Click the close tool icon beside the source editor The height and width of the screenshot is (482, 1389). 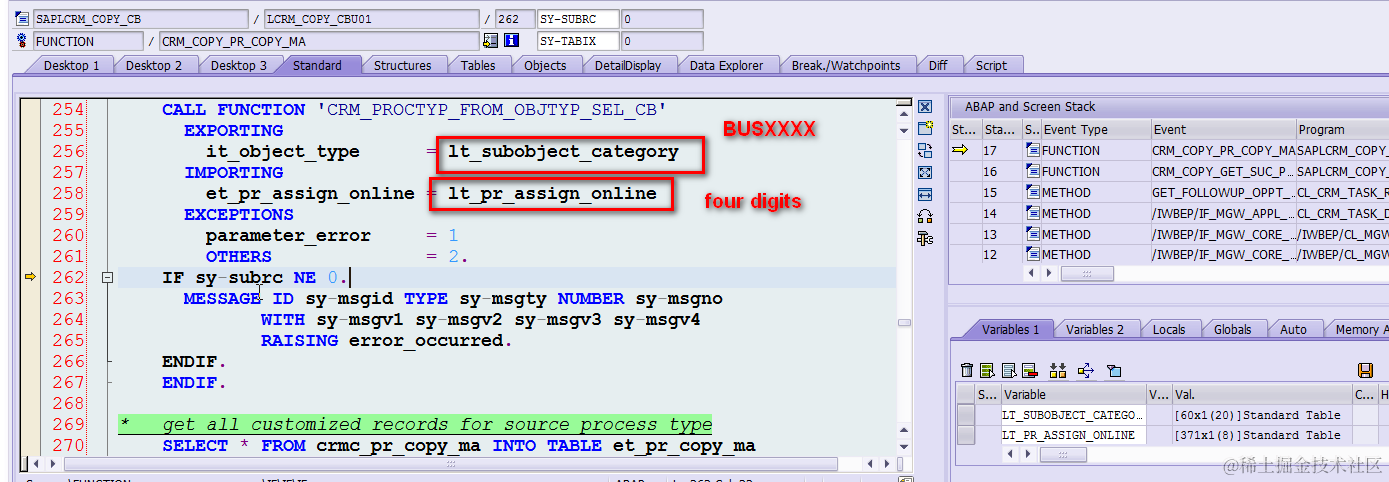pos(925,107)
